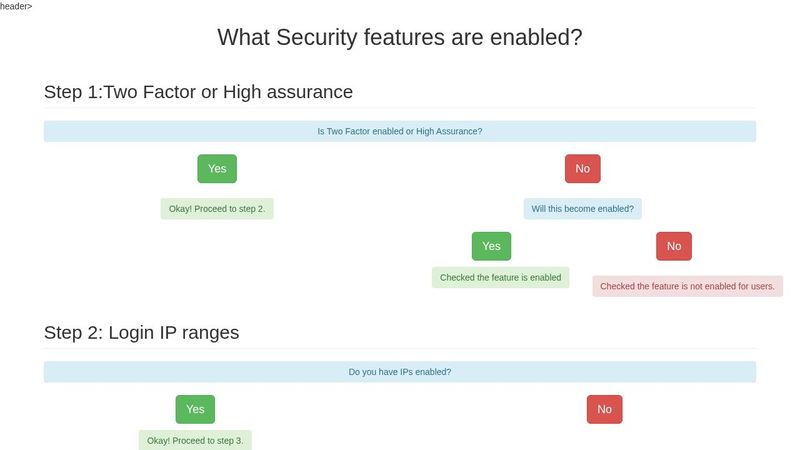Click the green Yes button under Two Factor question
This screenshot has width=800, height=450.
[217, 169]
